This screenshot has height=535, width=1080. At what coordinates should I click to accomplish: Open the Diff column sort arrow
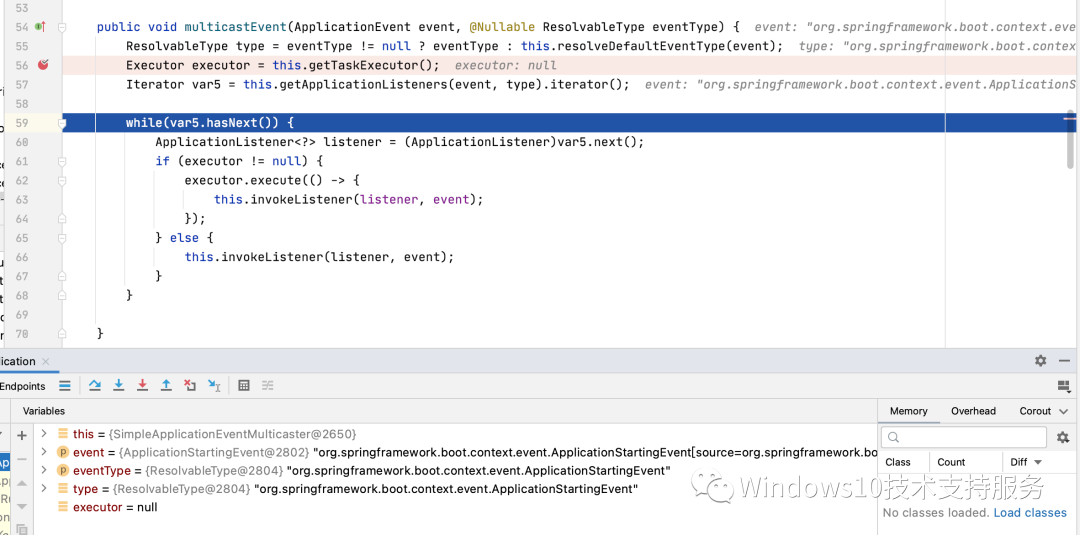coord(1038,462)
